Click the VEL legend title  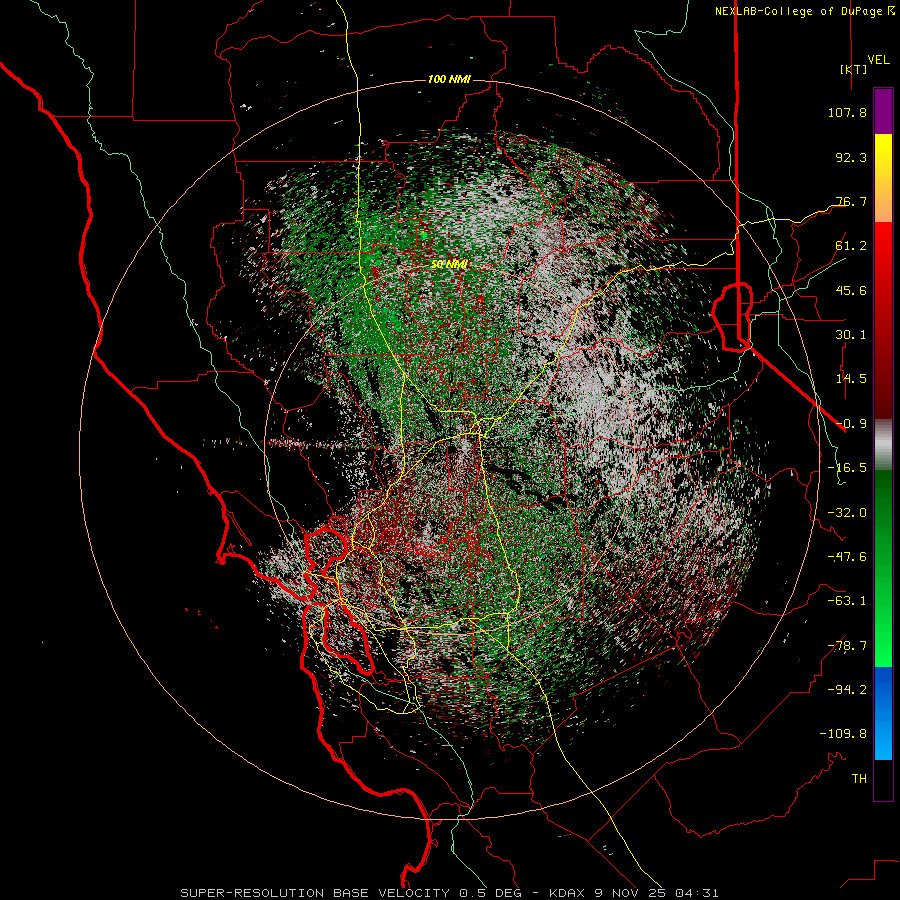tap(878, 60)
